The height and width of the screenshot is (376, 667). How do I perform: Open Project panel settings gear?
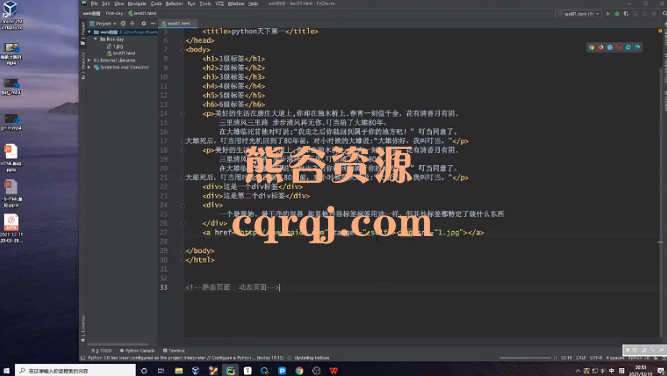[144, 23]
